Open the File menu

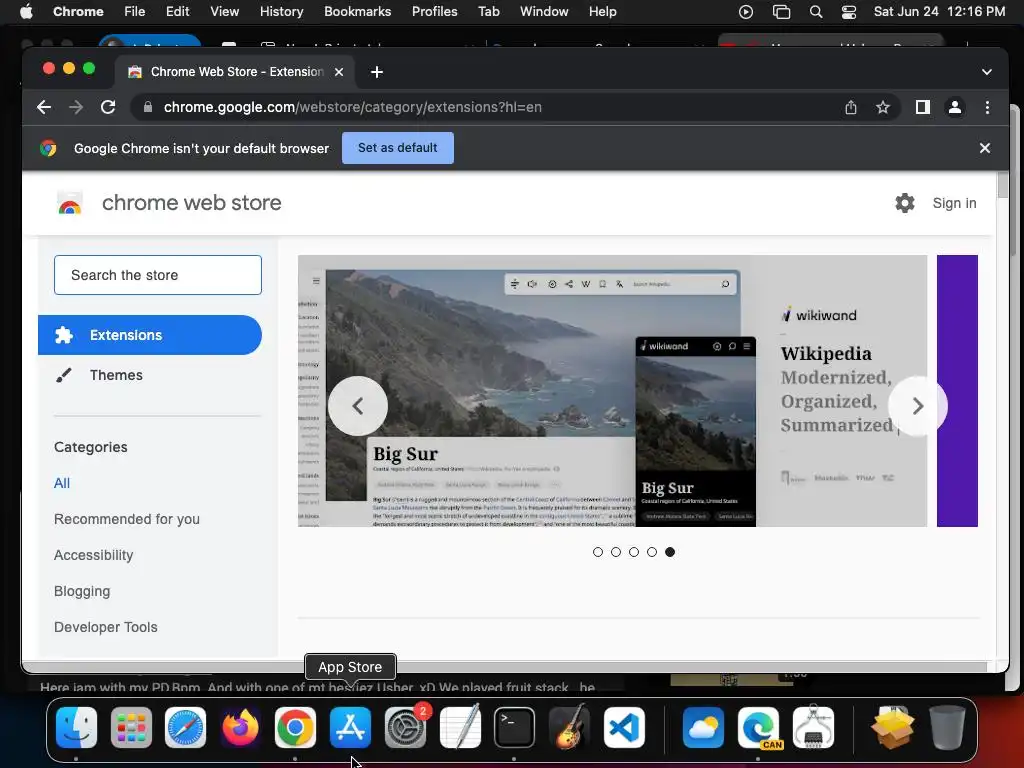point(135,12)
